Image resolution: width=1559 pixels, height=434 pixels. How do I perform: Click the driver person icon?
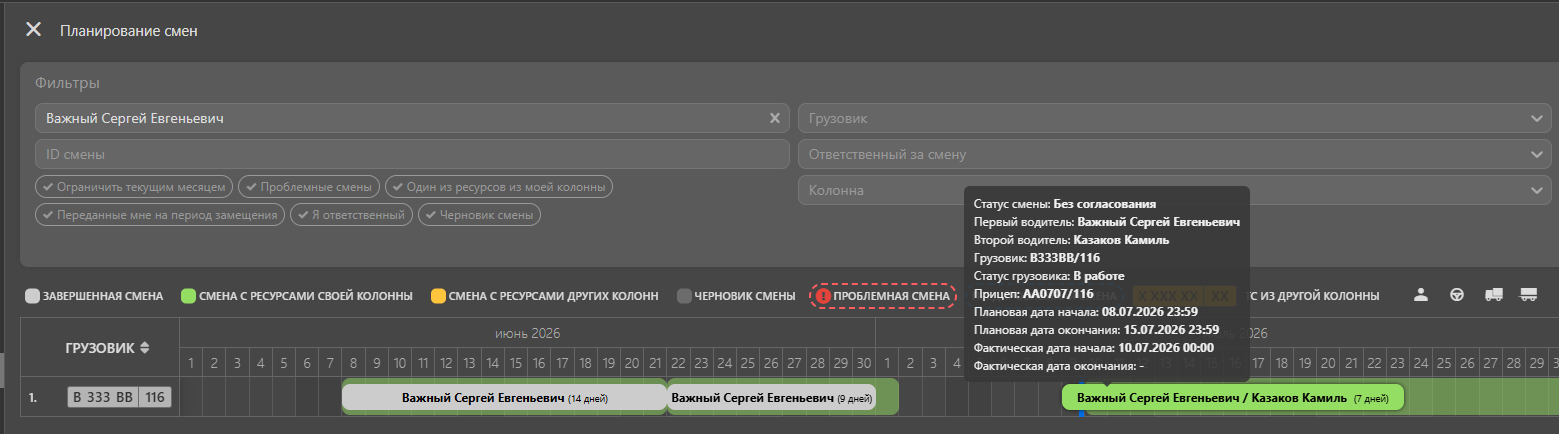(1420, 295)
